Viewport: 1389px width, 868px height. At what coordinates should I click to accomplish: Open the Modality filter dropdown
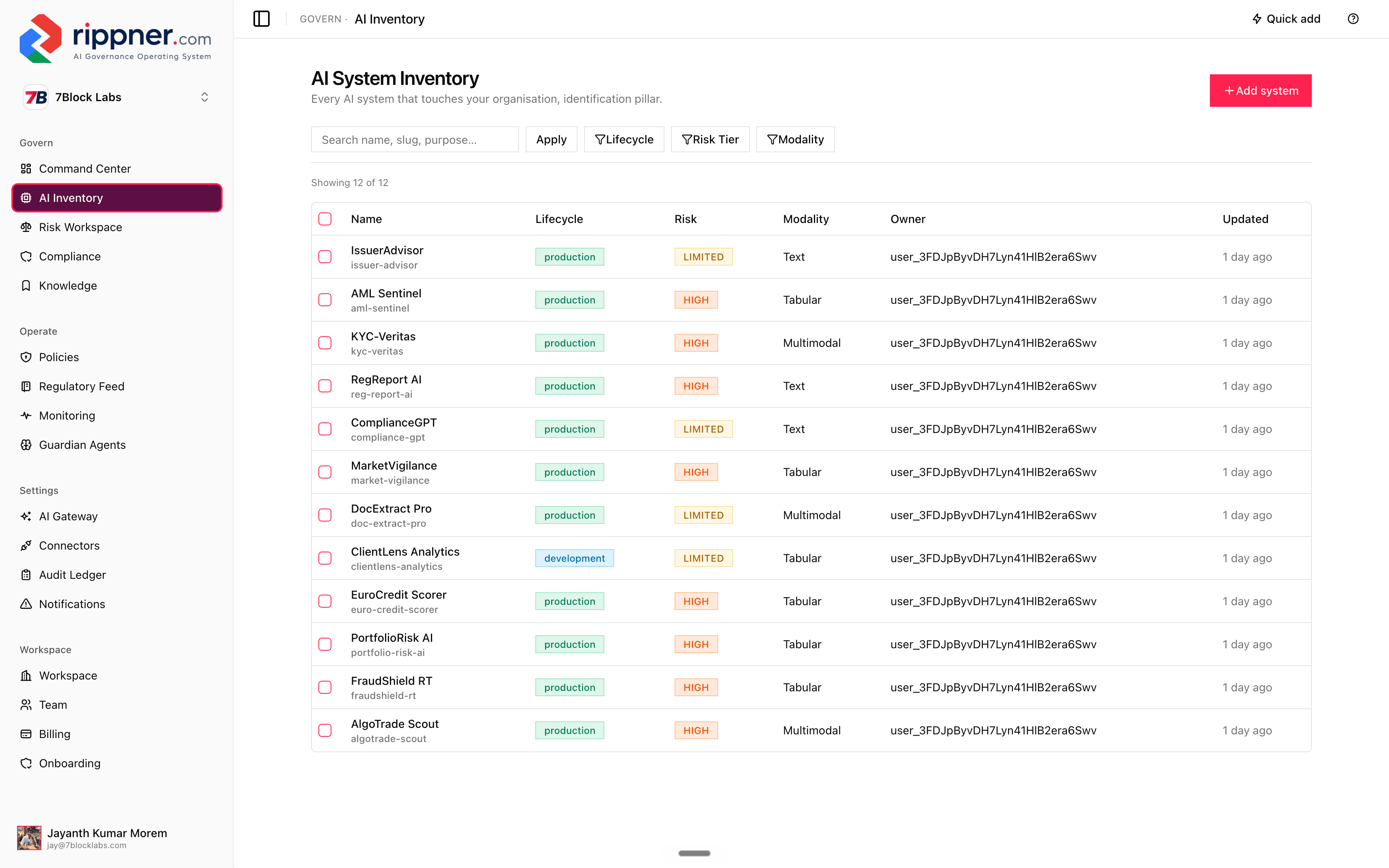tap(795, 139)
